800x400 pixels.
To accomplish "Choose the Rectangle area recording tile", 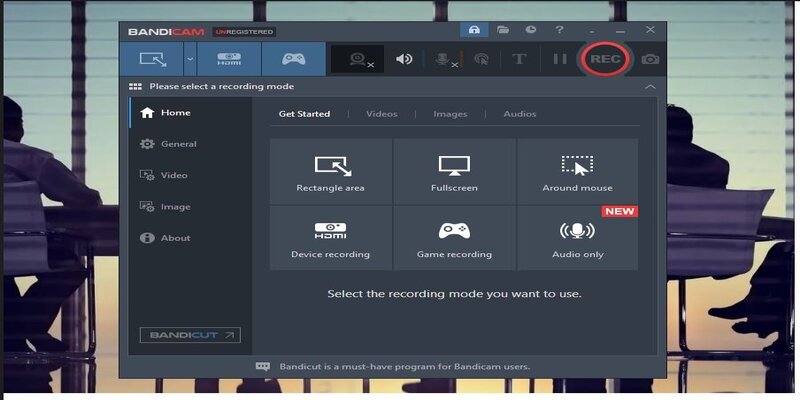I will tap(331, 171).
